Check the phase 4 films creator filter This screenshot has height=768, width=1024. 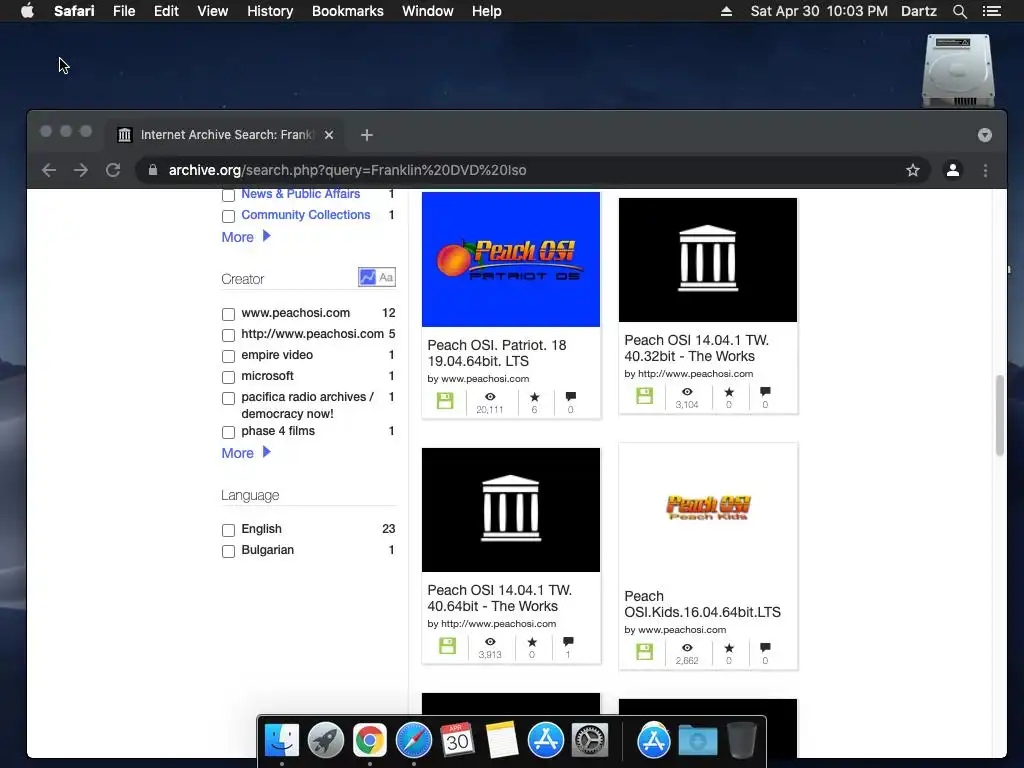228,432
